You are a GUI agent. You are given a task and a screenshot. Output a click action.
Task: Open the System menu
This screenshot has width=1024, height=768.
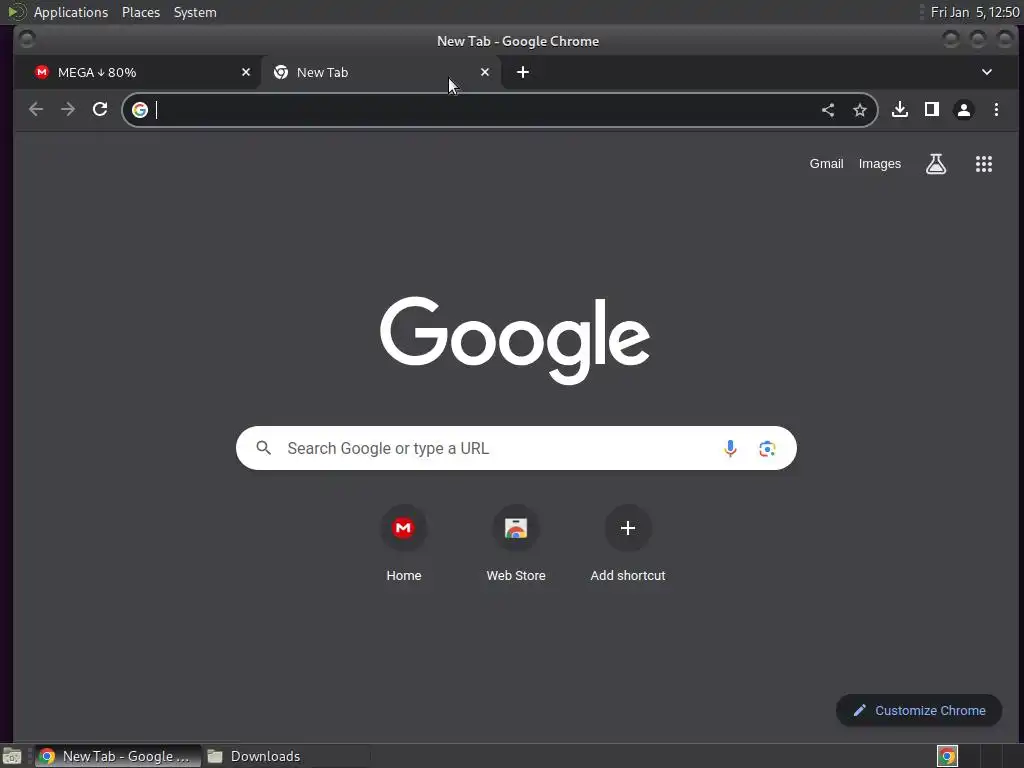coord(195,12)
